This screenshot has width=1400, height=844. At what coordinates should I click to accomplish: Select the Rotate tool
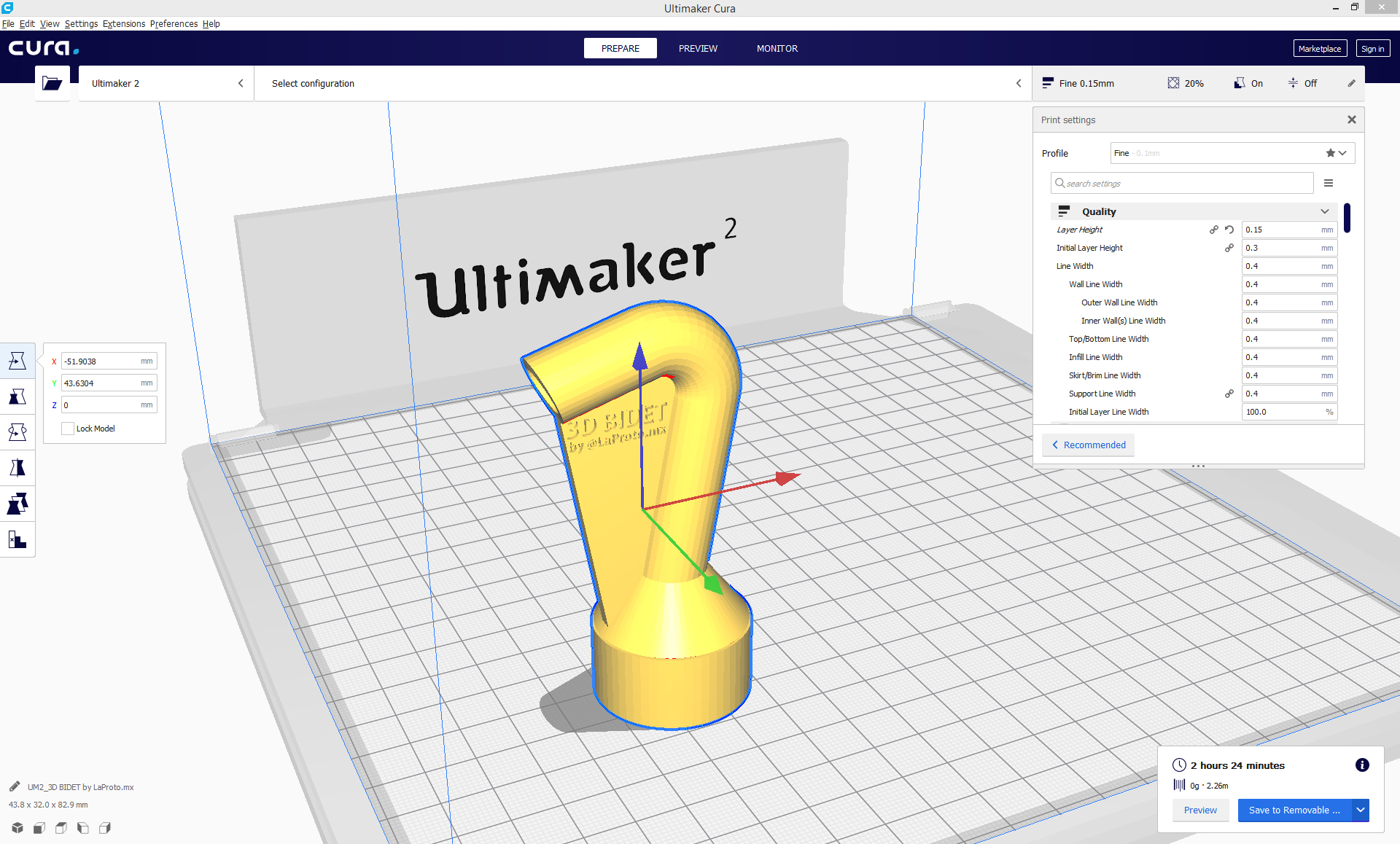click(x=17, y=432)
